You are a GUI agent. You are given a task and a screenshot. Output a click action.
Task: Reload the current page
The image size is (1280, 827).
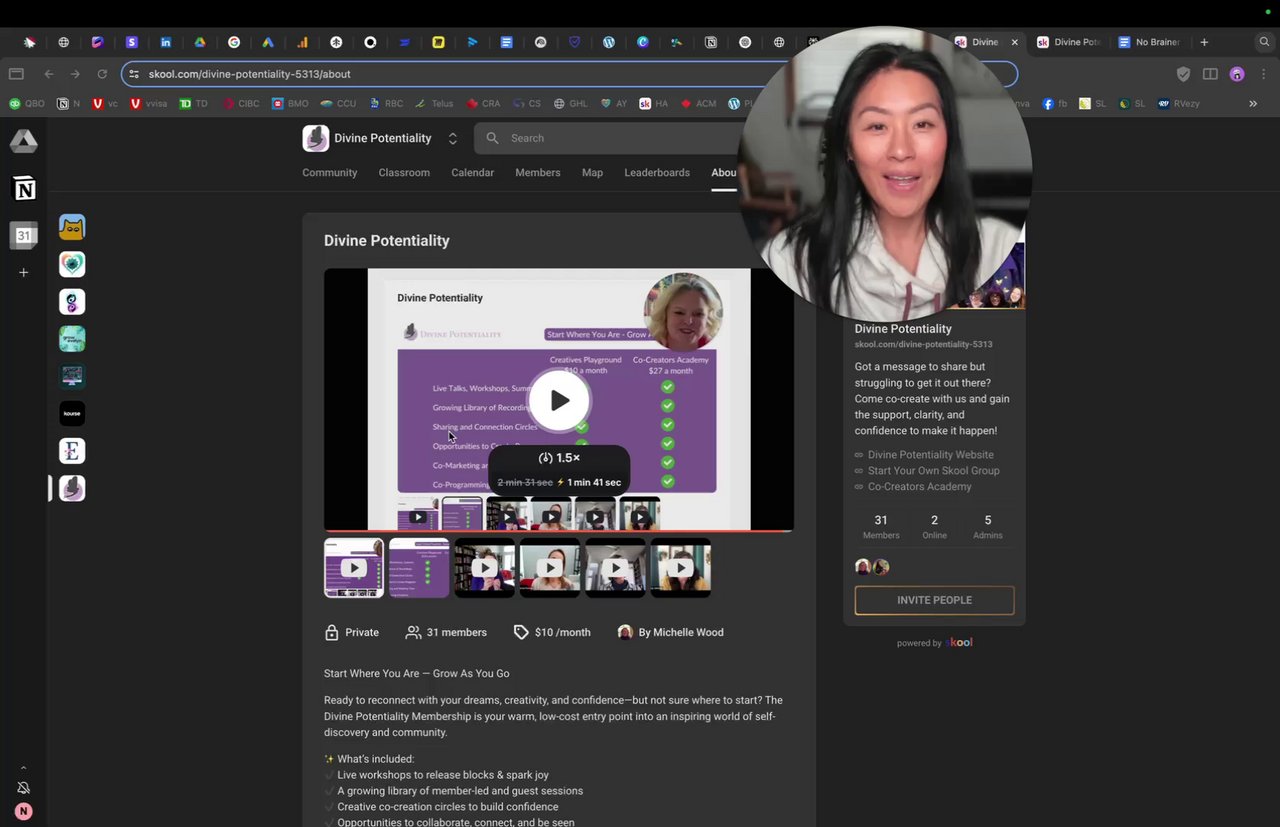tap(102, 74)
